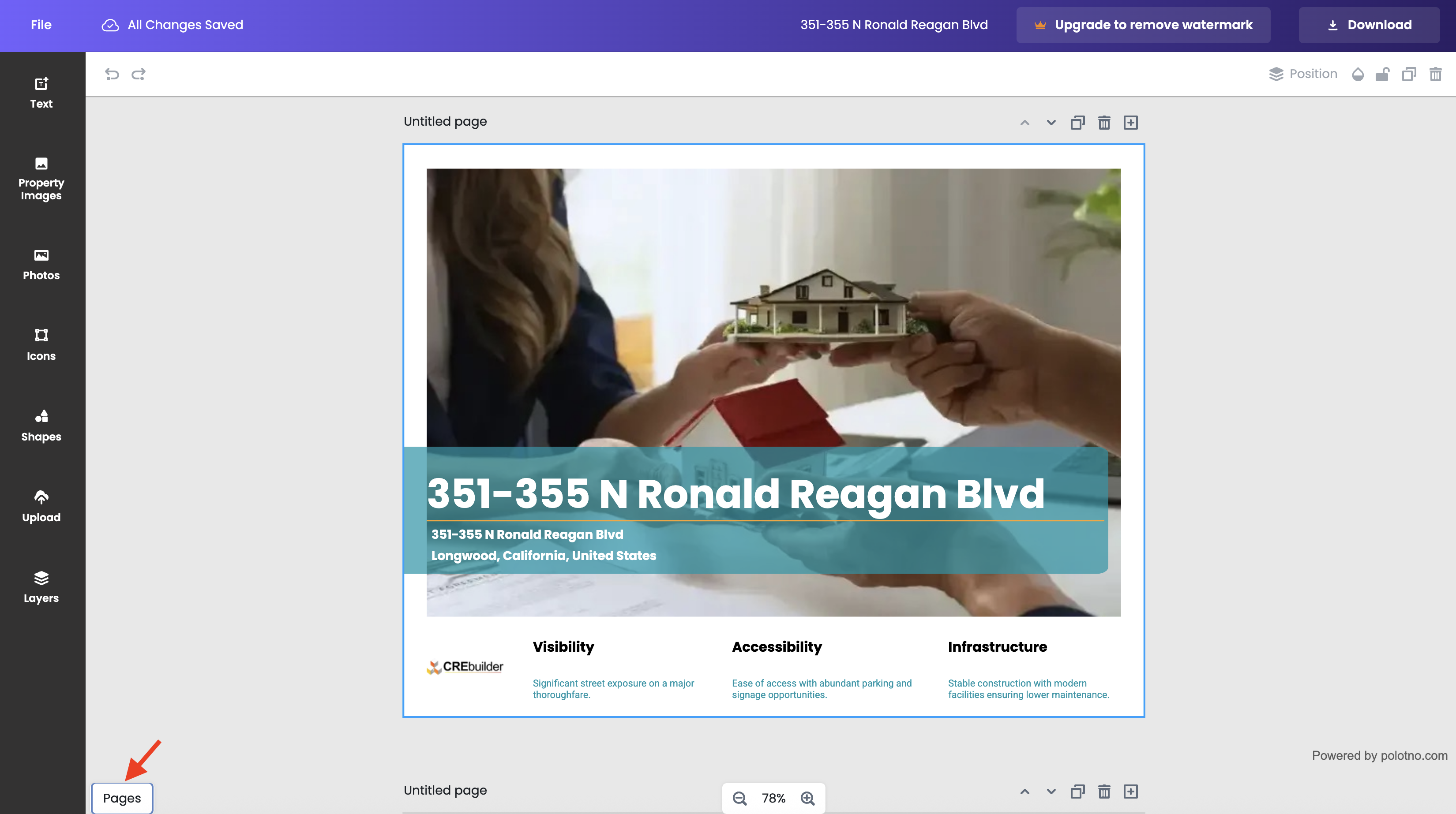The image size is (1456, 814).
Task: Duplicate element using top toolbar icon
Action: tap(1409, 74)
